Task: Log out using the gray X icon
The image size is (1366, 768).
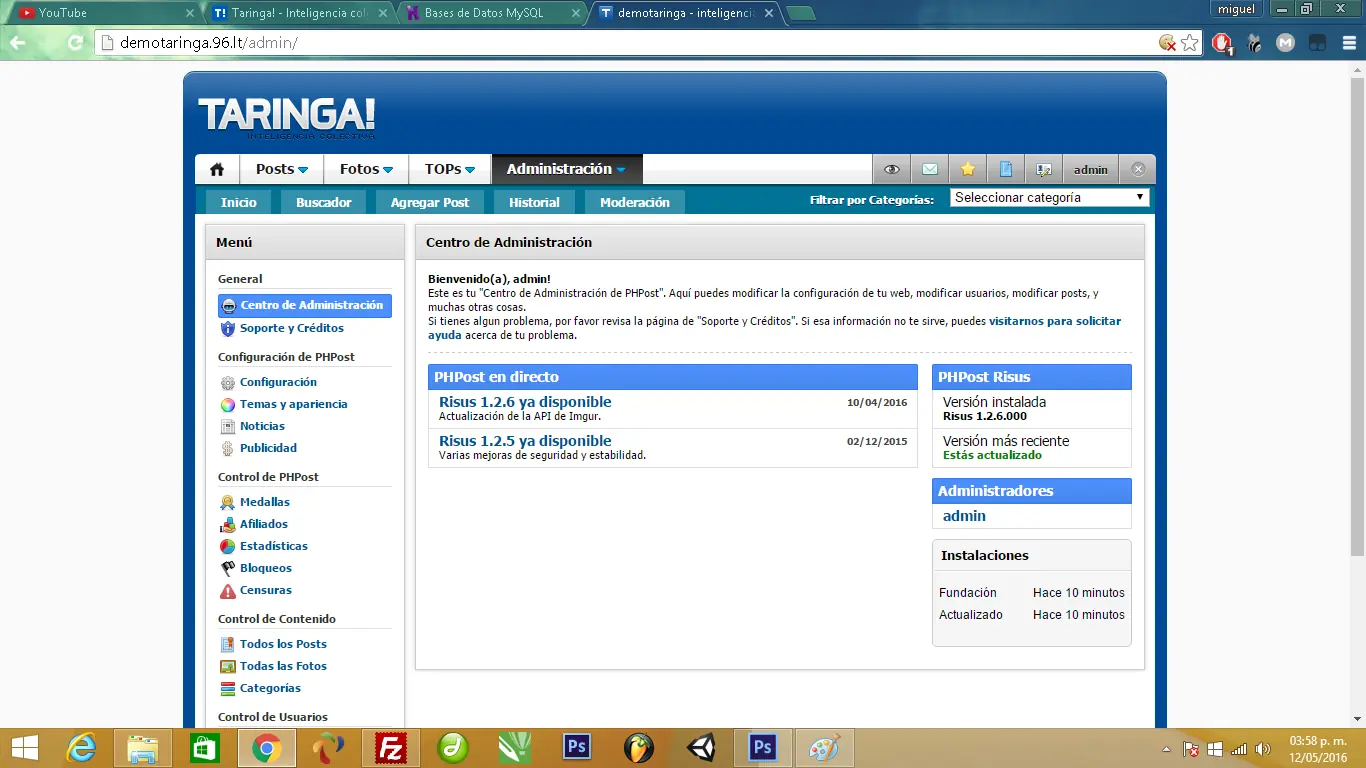Action: point(1138,169)
